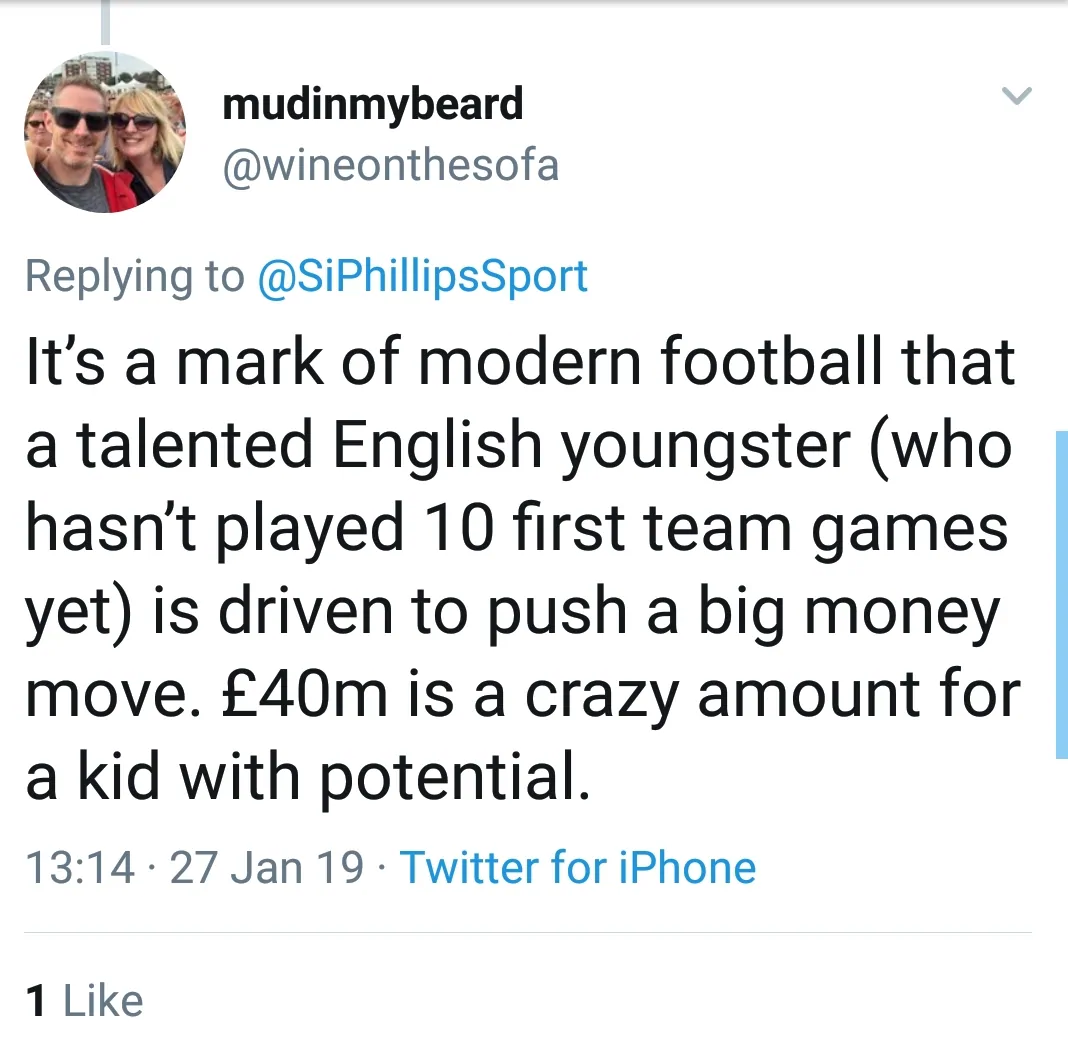Click the Twitter for iPhone source link
This screenshot has height=1040, width=1068.
pyautogui.click(x=578, y=867)
